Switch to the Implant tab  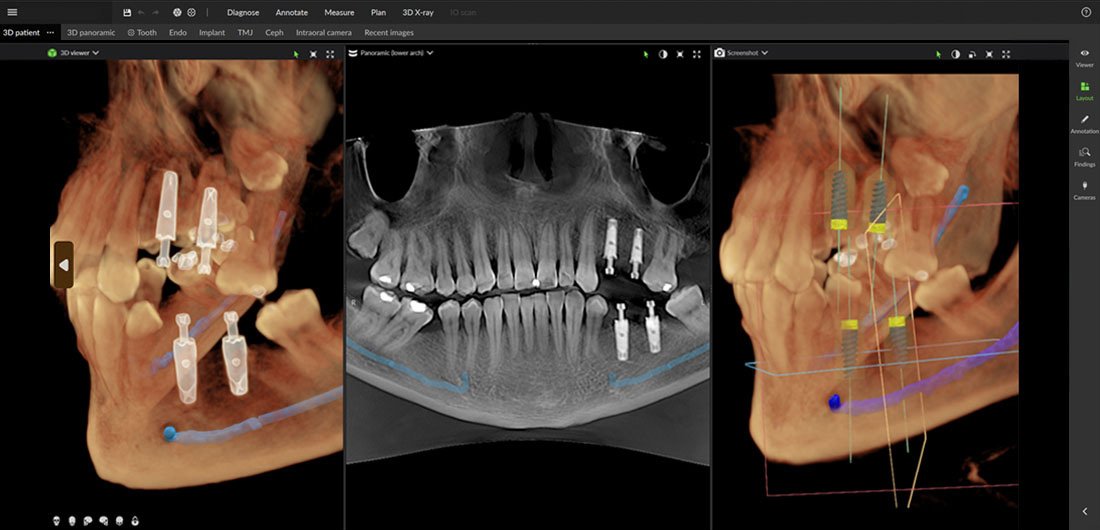[x=212, y=33]
